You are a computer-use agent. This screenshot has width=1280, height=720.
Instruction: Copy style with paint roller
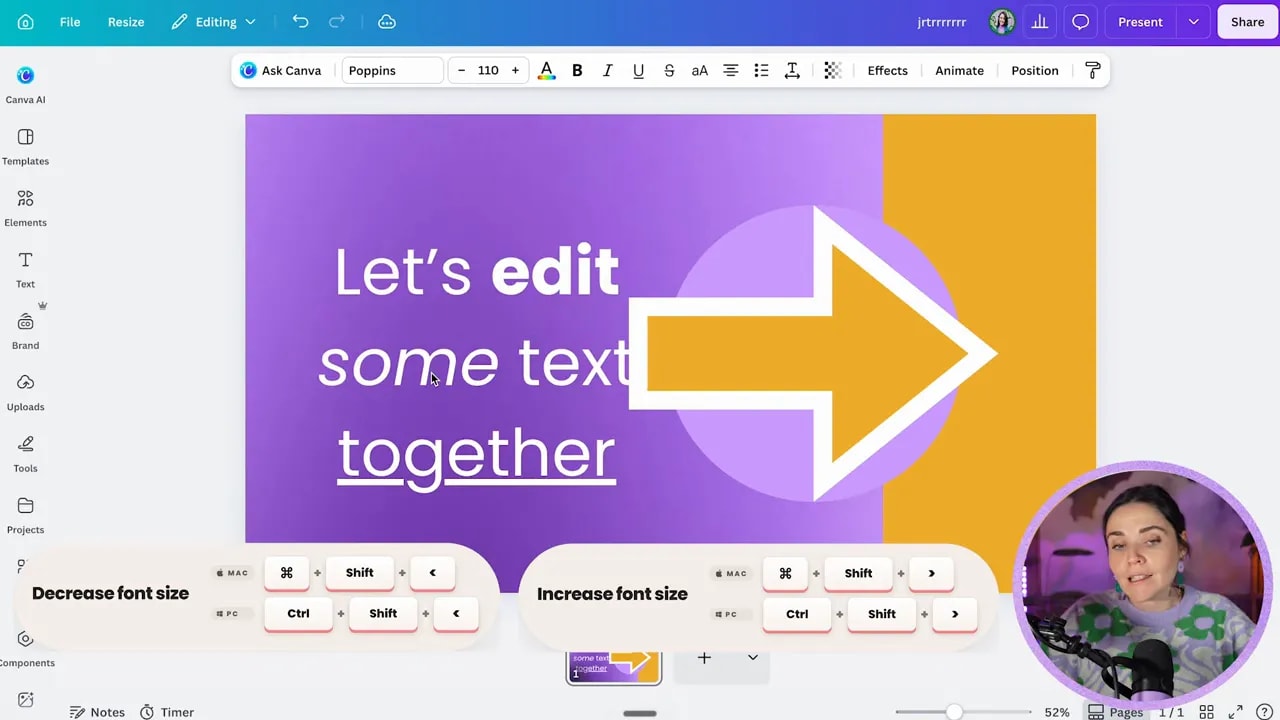coord(1092,71)
